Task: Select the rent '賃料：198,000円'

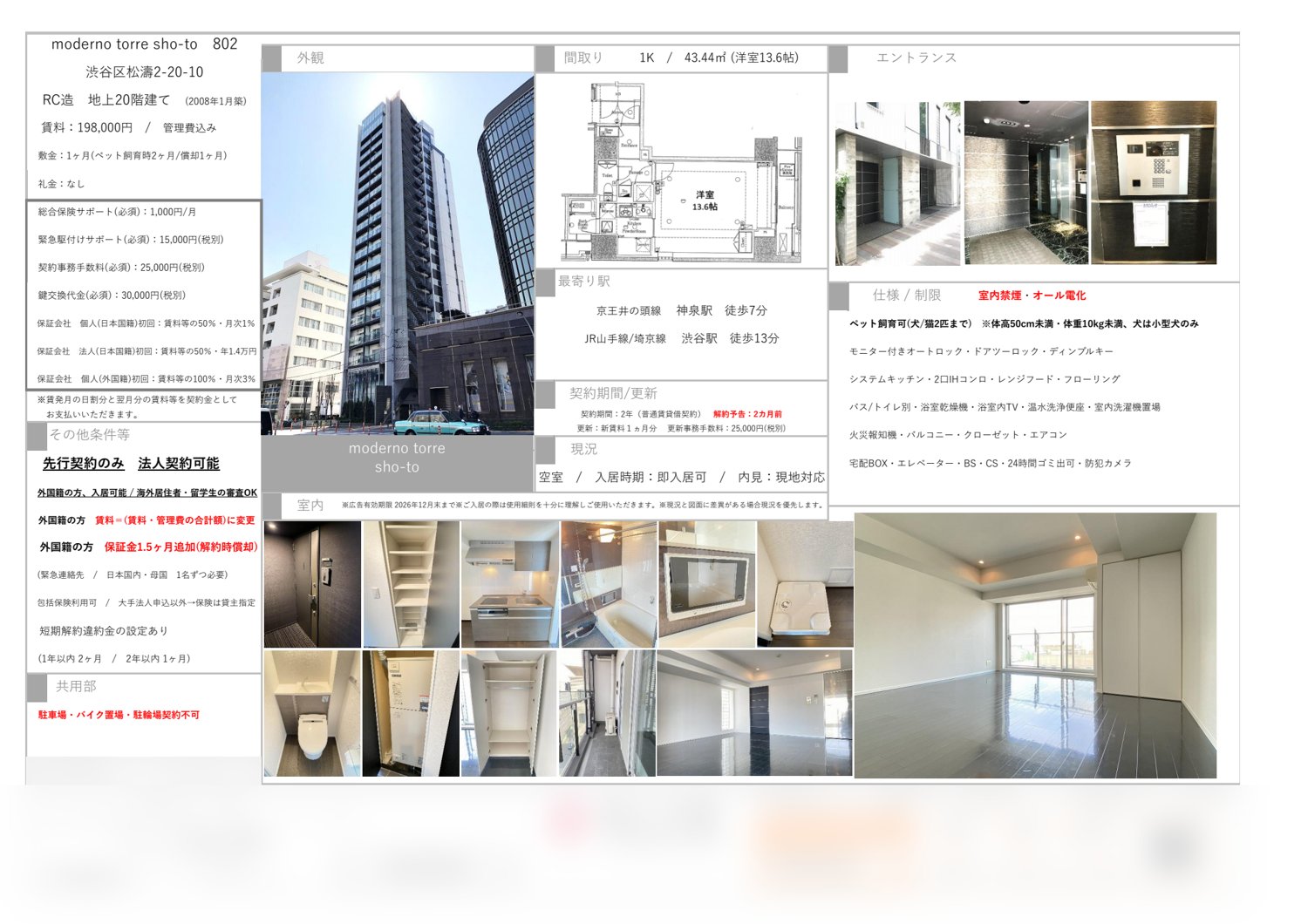Action: (x=86, y=127)
